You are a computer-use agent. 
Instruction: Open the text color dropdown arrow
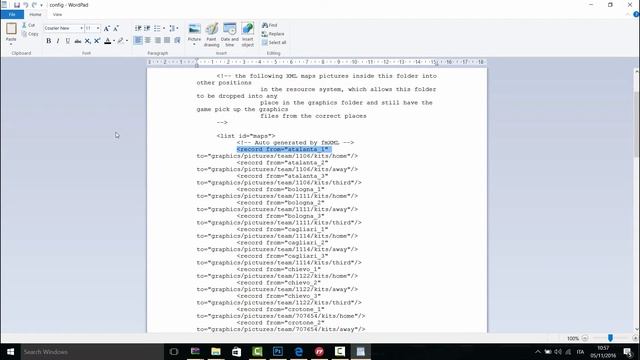[x=114, y=41]
